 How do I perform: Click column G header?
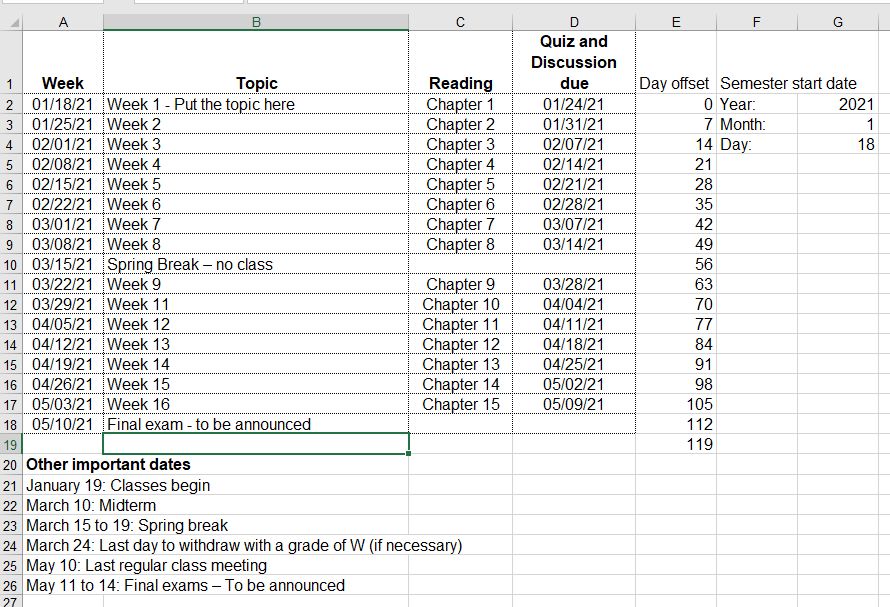(837, 21)
